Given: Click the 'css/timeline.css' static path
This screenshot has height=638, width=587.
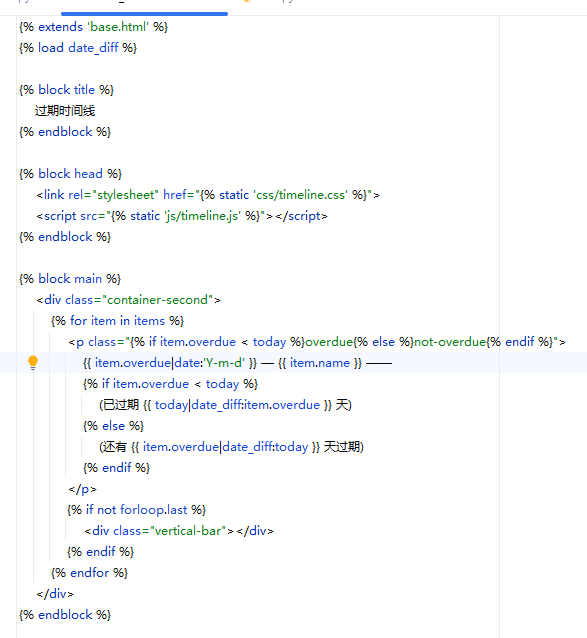Looking at the screenshot, I should pos(301,195).
